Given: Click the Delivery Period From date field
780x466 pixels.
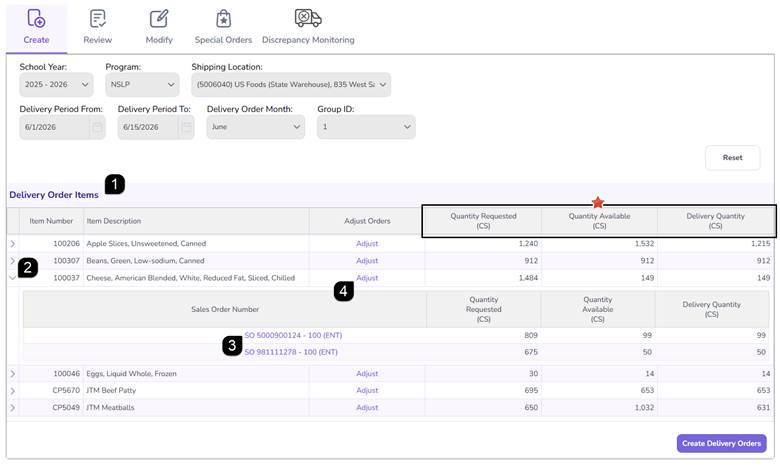Looking at the screenshot, I should point(55,127).
